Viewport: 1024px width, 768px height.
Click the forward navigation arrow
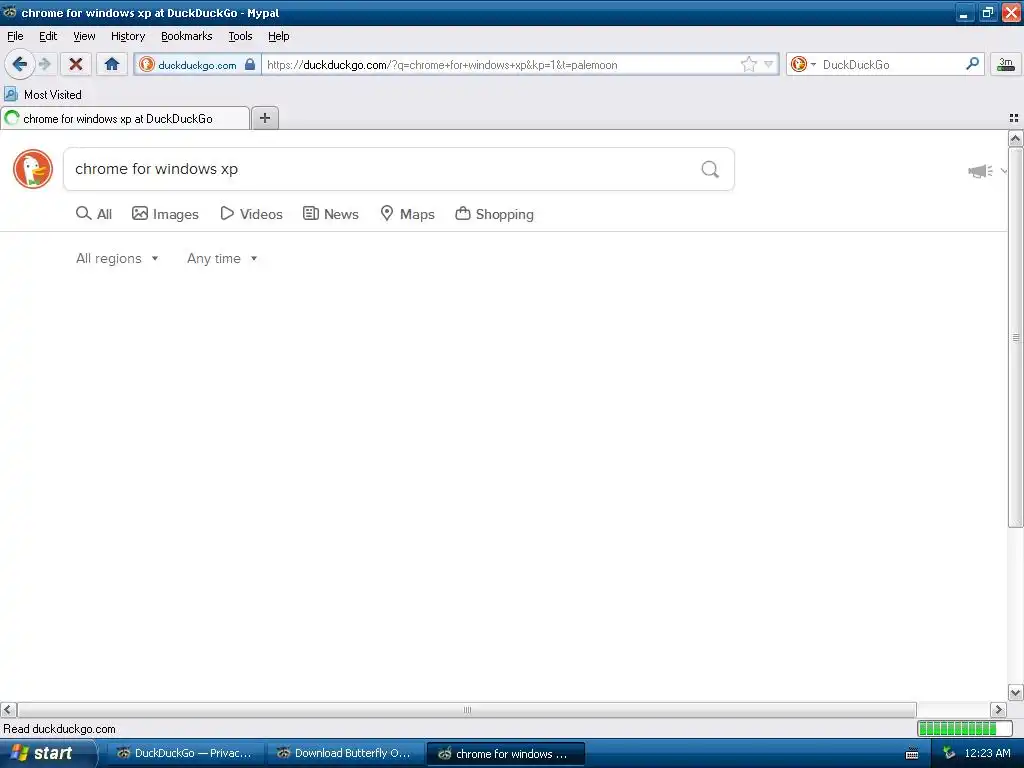click(44, 64)
